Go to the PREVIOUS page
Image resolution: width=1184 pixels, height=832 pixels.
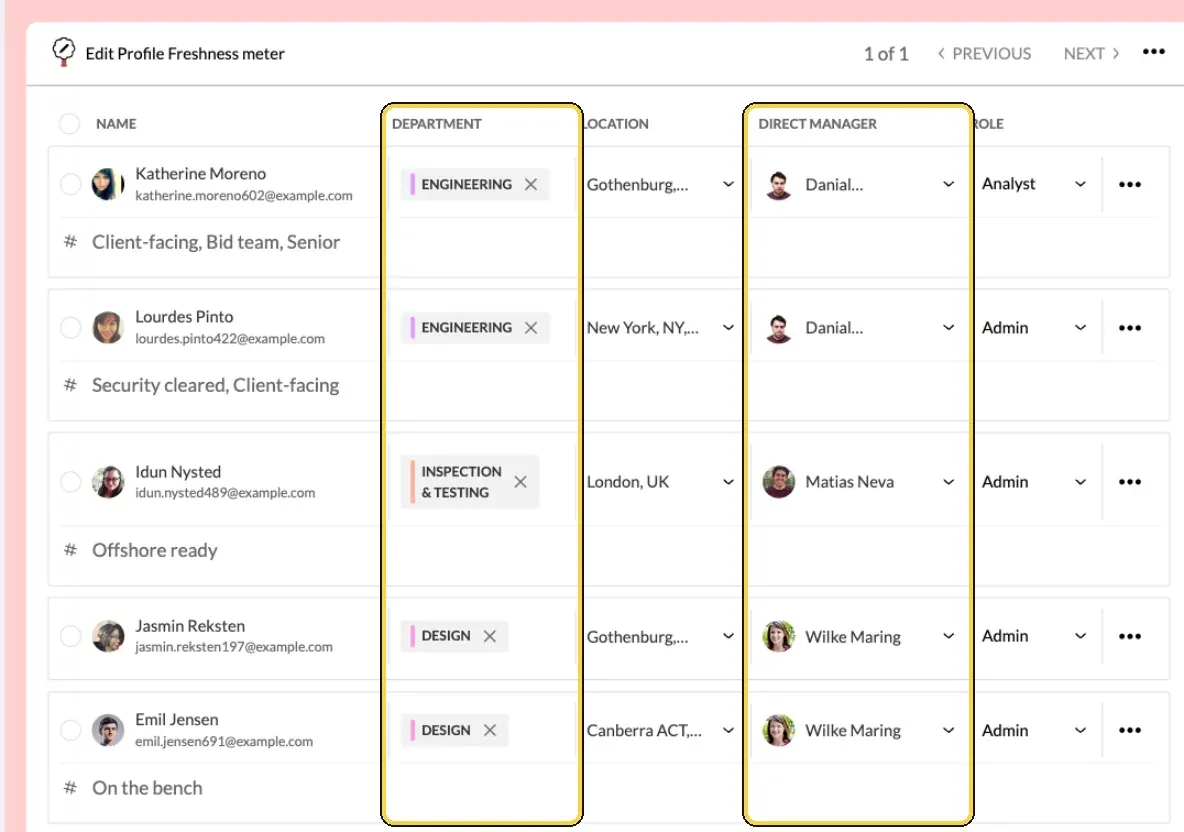click(x=984, y=54)
